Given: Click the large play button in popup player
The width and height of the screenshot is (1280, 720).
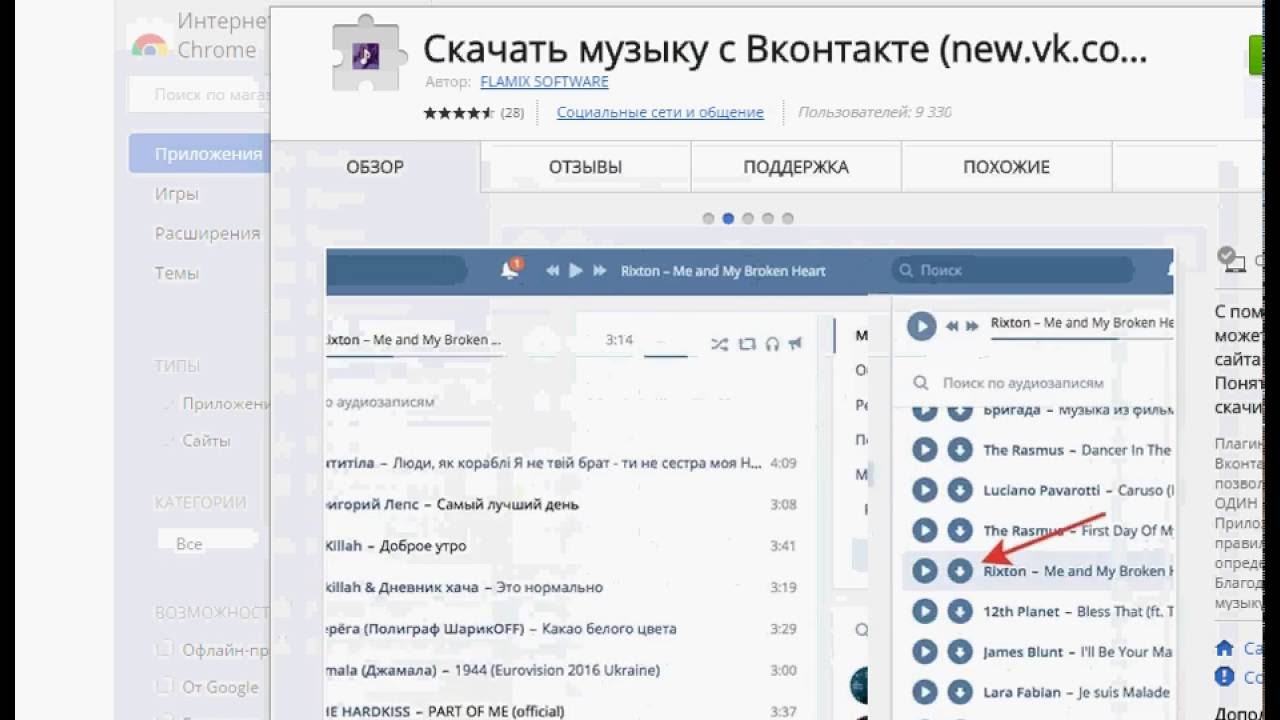Looking at the screenshot, I should click(x=921, y=326).
